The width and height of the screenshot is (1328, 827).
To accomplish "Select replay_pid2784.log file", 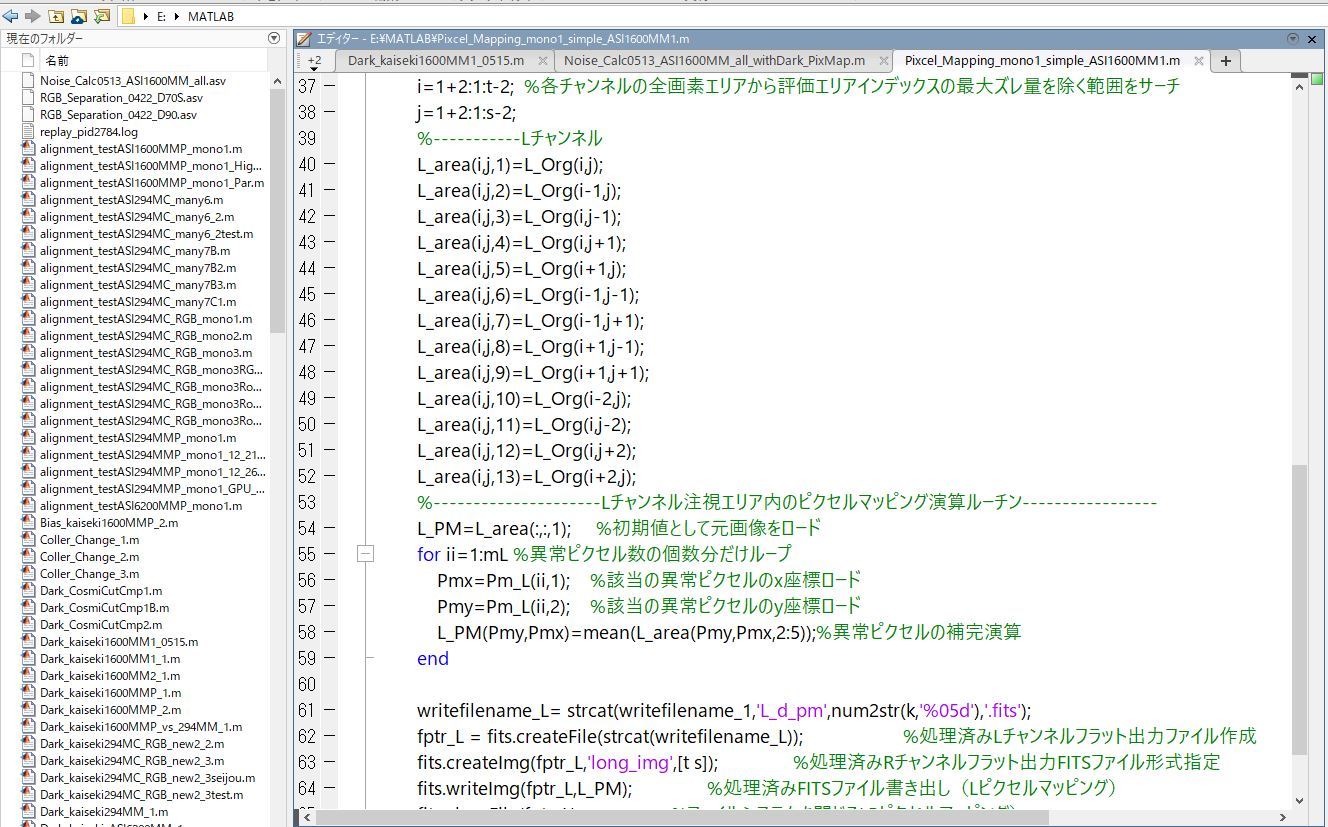I will coord(89,131).
